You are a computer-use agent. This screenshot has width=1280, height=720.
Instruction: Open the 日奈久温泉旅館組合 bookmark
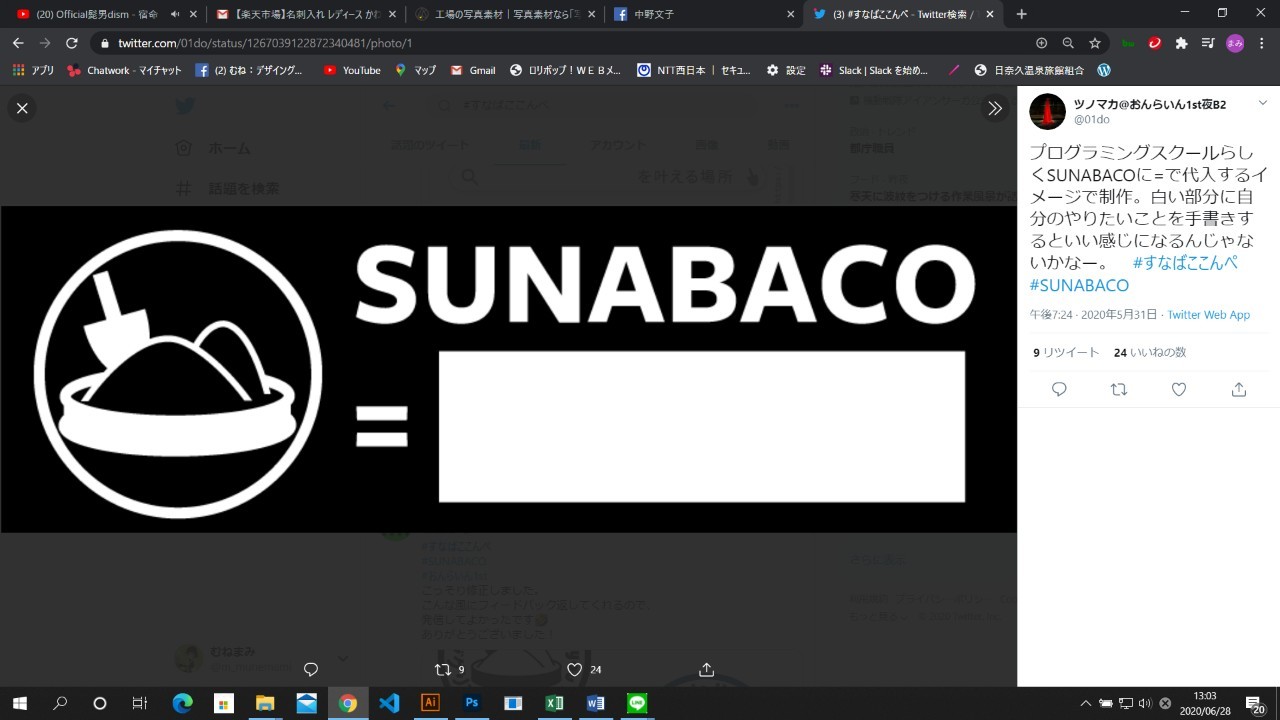coord(1029,70)
